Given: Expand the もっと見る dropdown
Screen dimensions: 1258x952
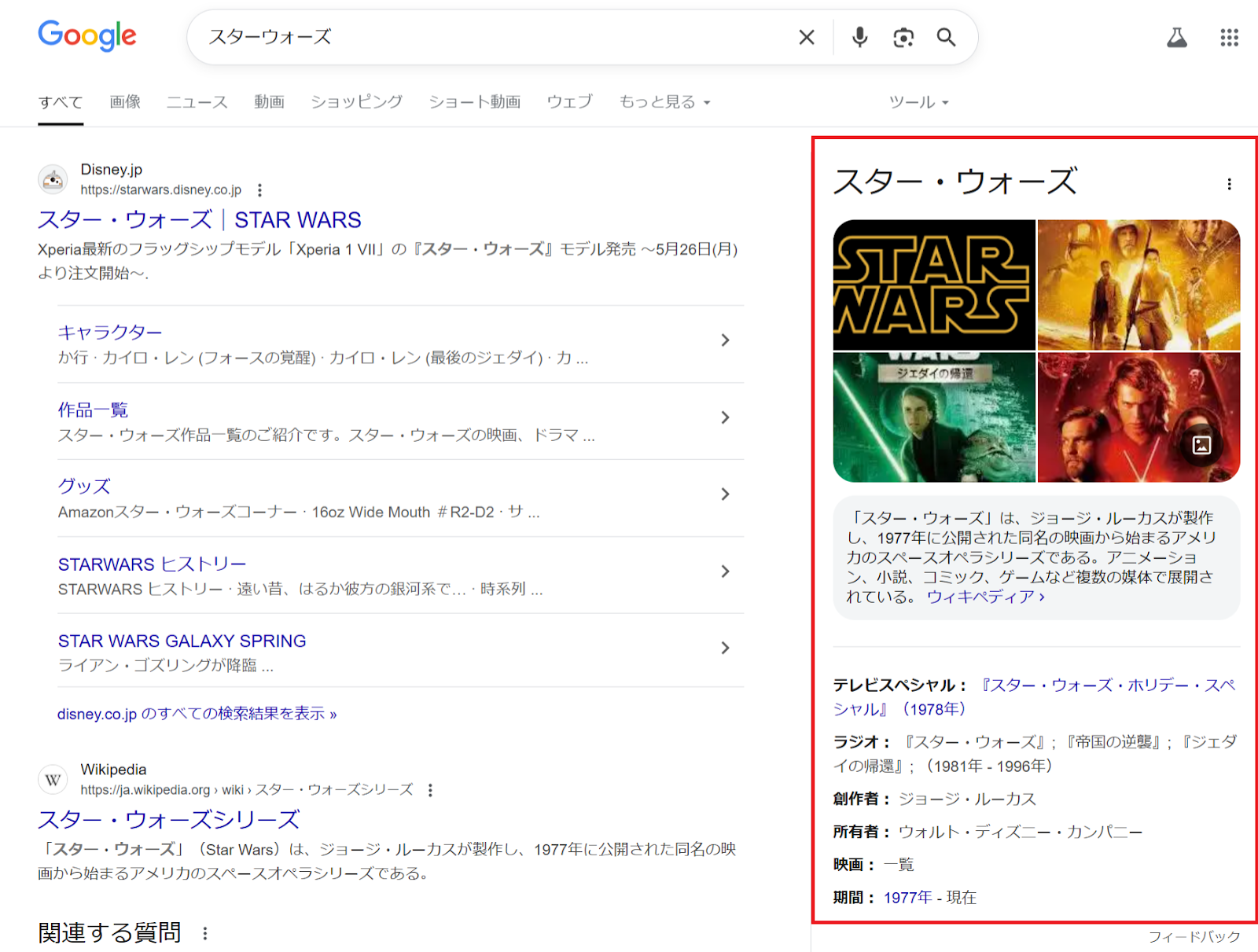Looking at the screenshot, I should pyautogui.click(x=664, y=101).
